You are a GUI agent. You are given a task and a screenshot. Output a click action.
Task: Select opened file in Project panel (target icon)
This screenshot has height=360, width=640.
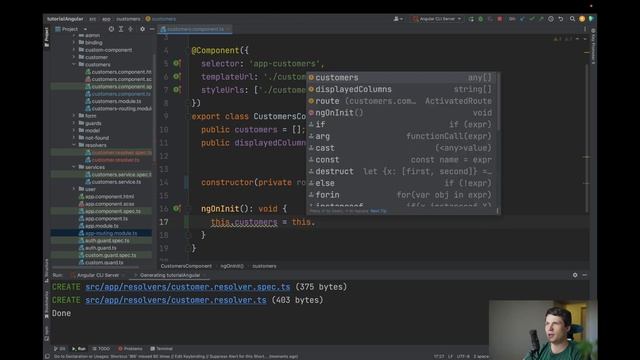pyautogui.click(x=111, y=29)
